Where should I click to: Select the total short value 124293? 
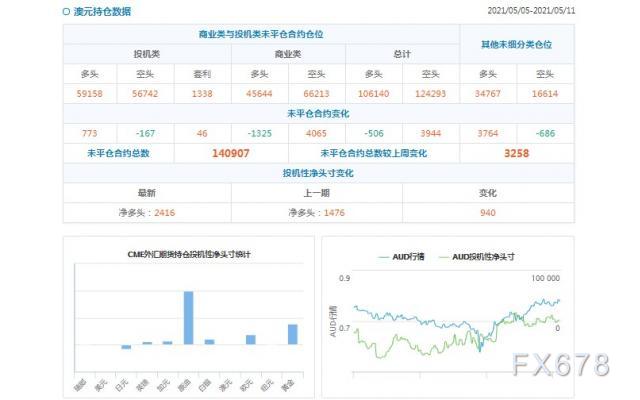(x=431, y=93)
